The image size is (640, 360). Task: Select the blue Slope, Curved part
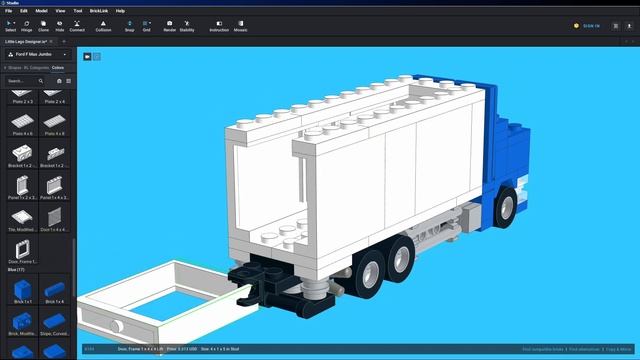click(54, 322)
